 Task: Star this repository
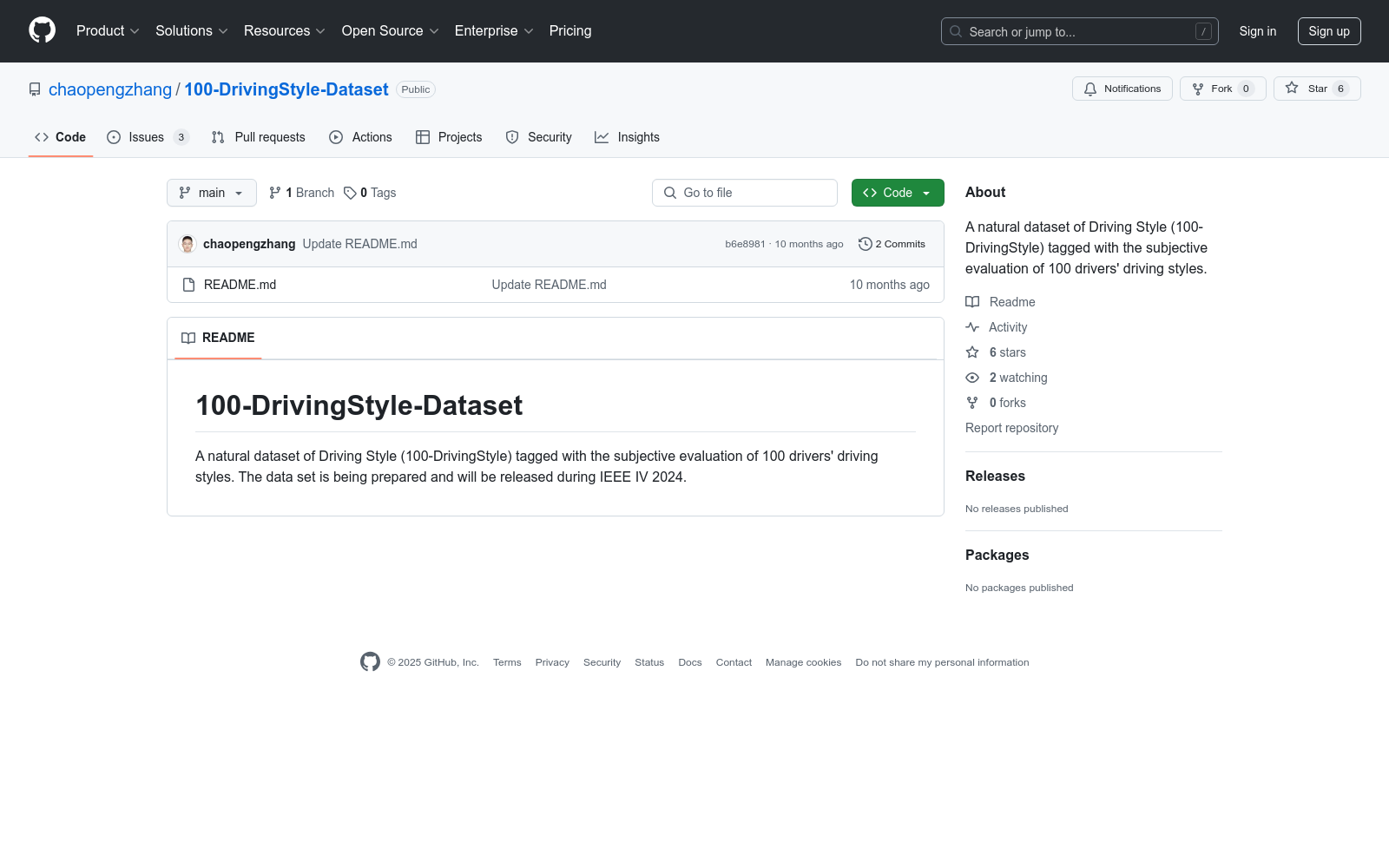(x=1316, y=89)
